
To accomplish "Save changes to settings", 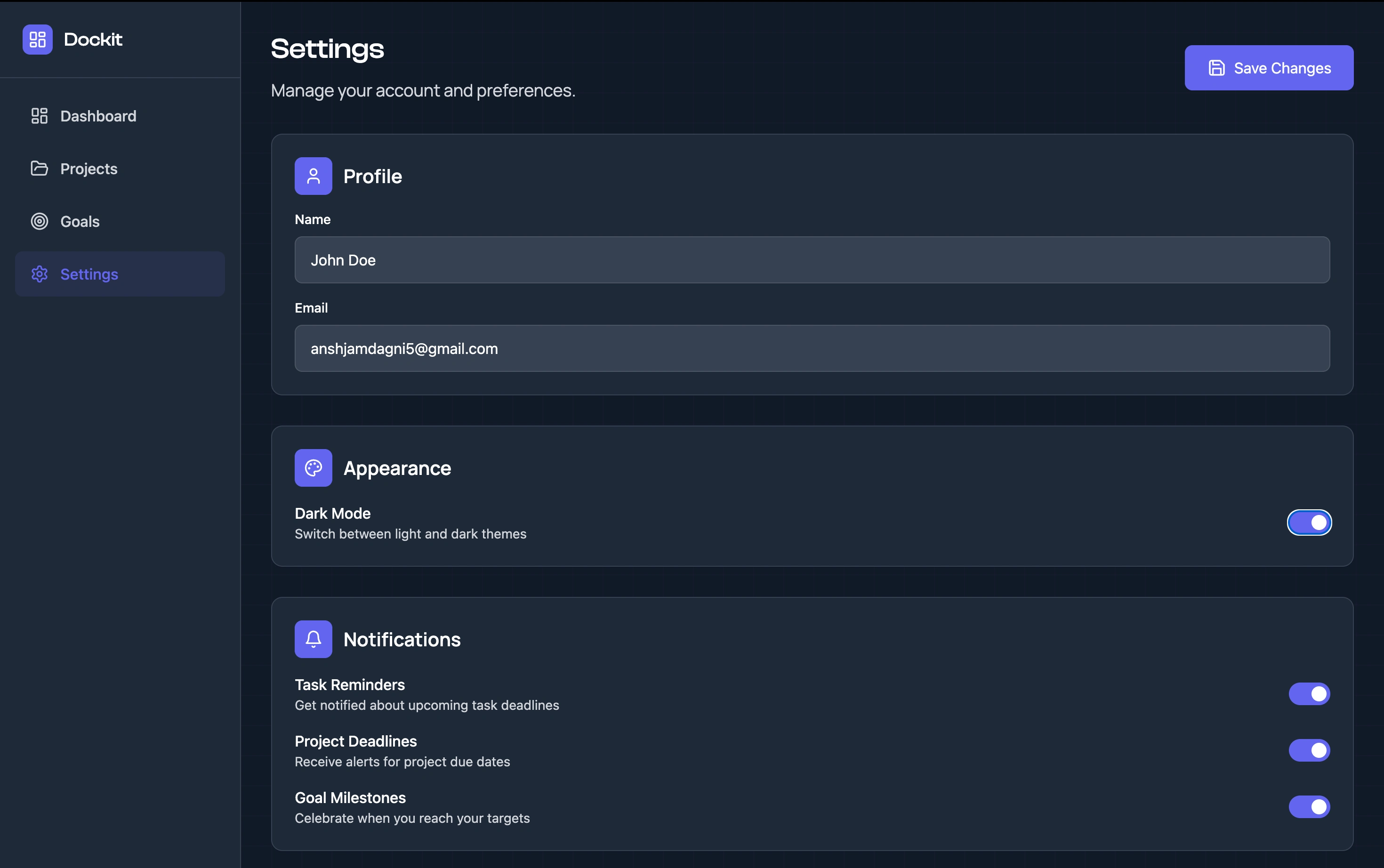I will coord(1269,68).
